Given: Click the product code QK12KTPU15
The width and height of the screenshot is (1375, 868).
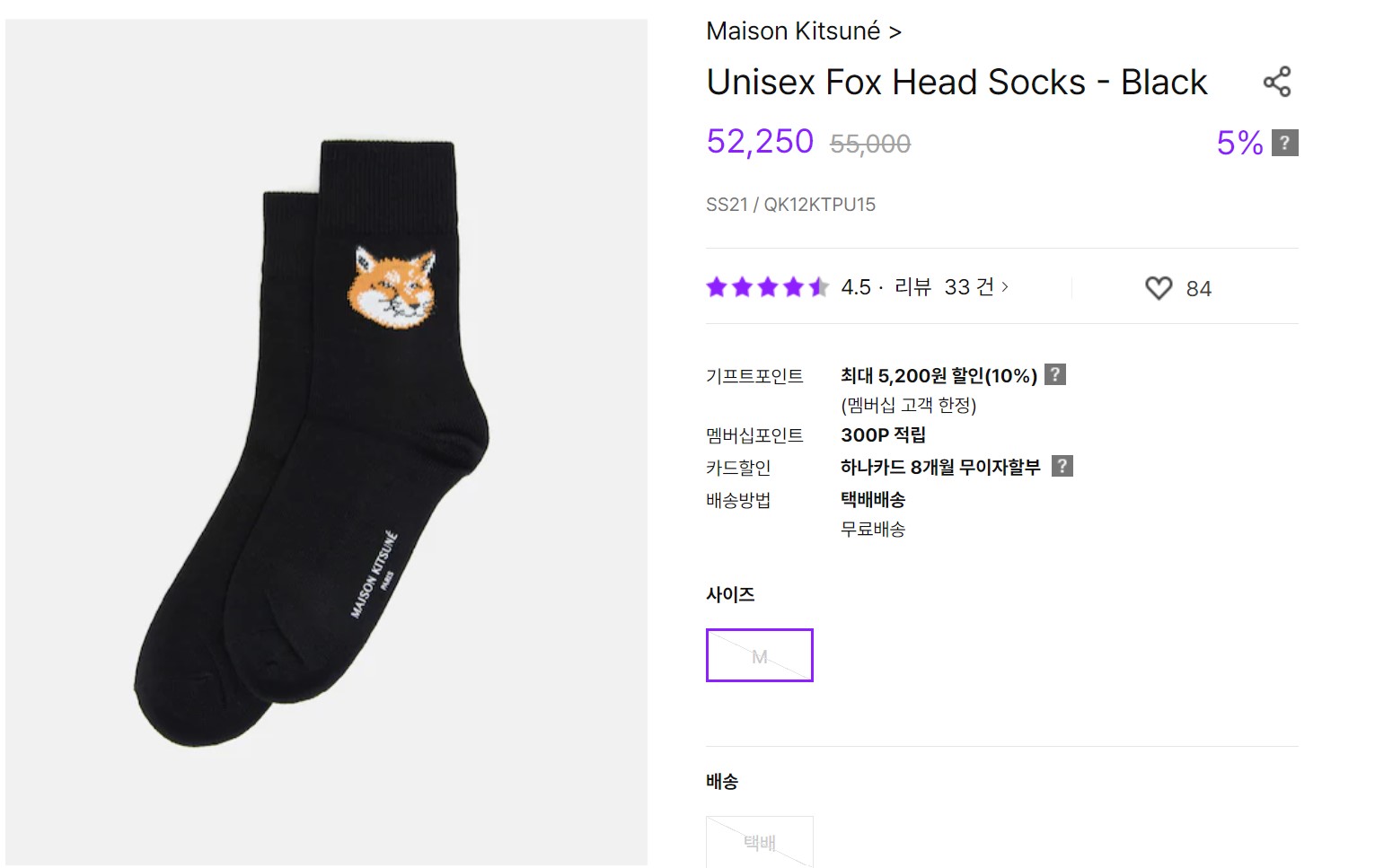Looking at the screenshot, I should tap(820, 204).
